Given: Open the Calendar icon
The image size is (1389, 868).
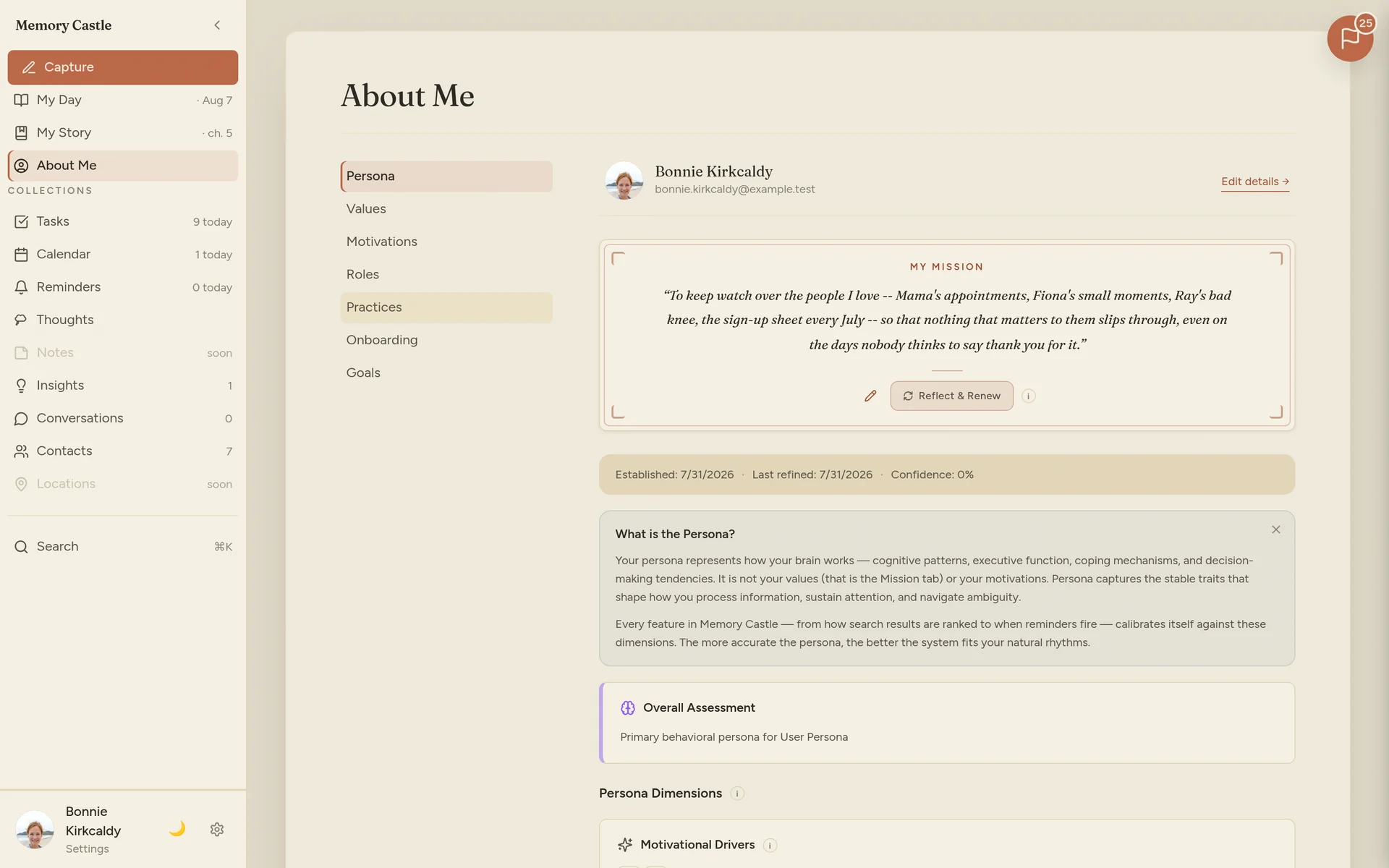Looking at the screenshot, I should point(21,255).
